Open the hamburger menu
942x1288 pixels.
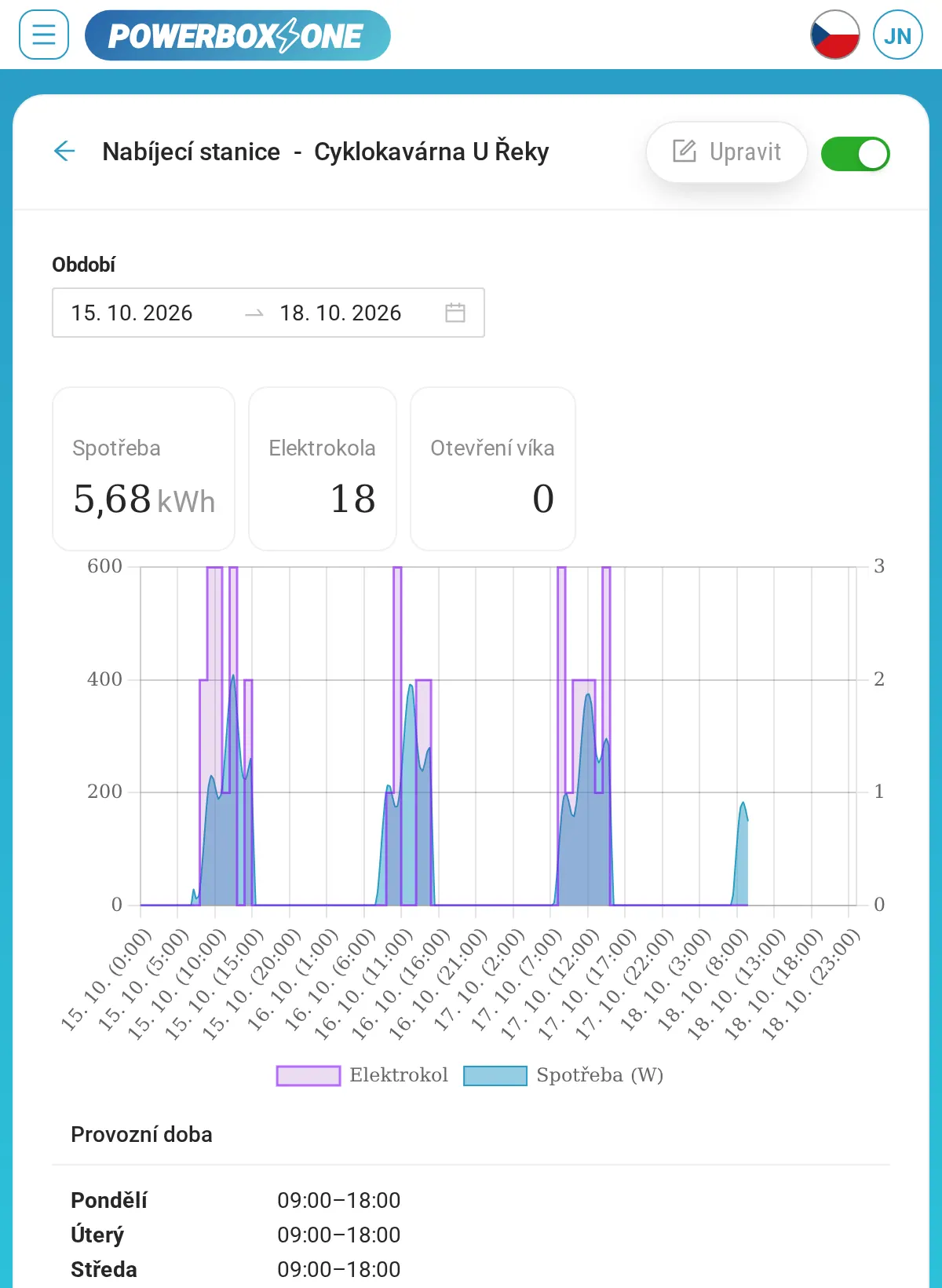coord(44,35)
